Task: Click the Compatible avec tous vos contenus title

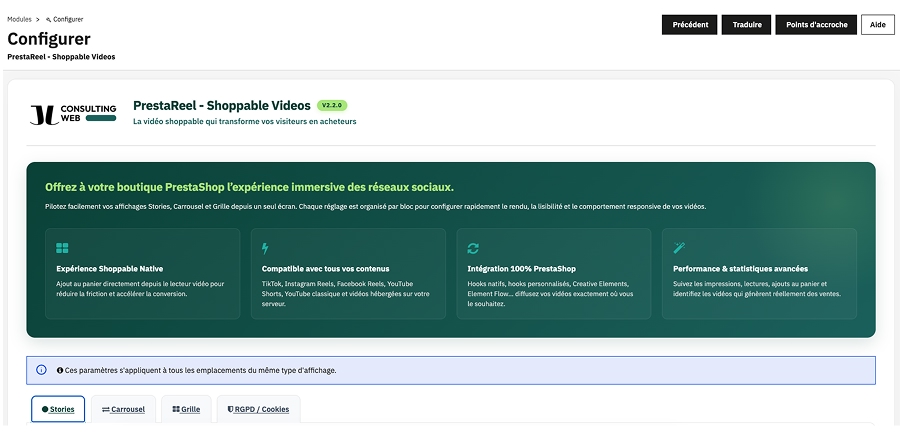Action: 325,268
